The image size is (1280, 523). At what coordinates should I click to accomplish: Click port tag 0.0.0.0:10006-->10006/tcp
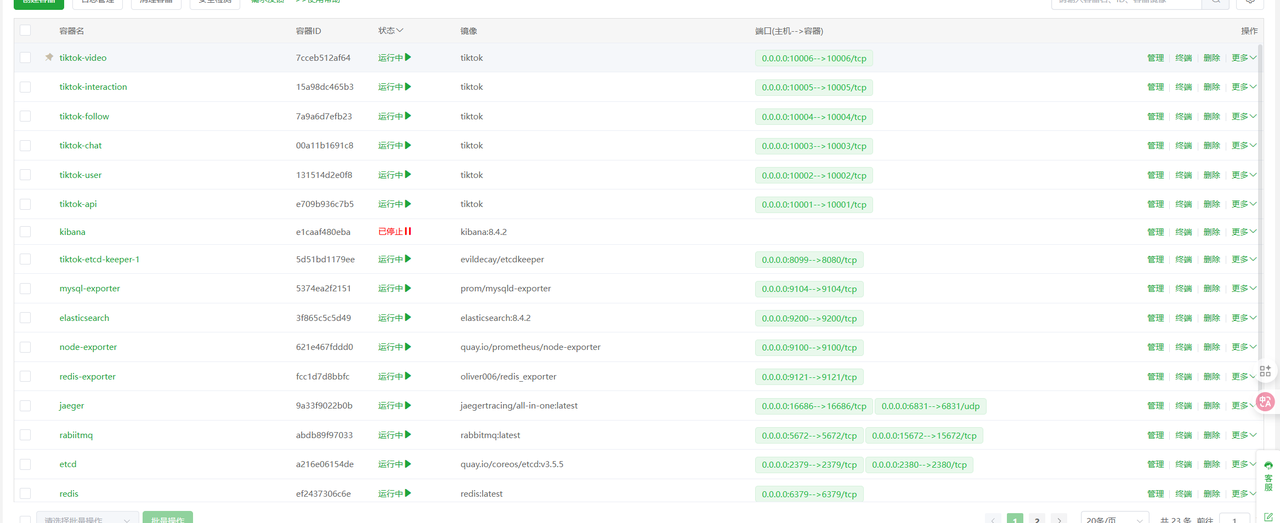click(814, 58)
